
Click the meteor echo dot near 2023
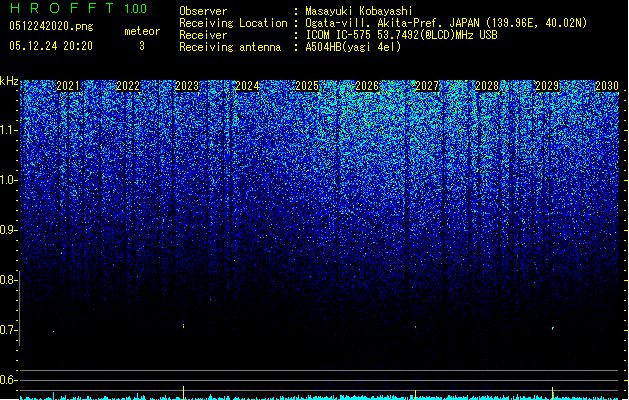pyautogui.click(x=184, y=325)
